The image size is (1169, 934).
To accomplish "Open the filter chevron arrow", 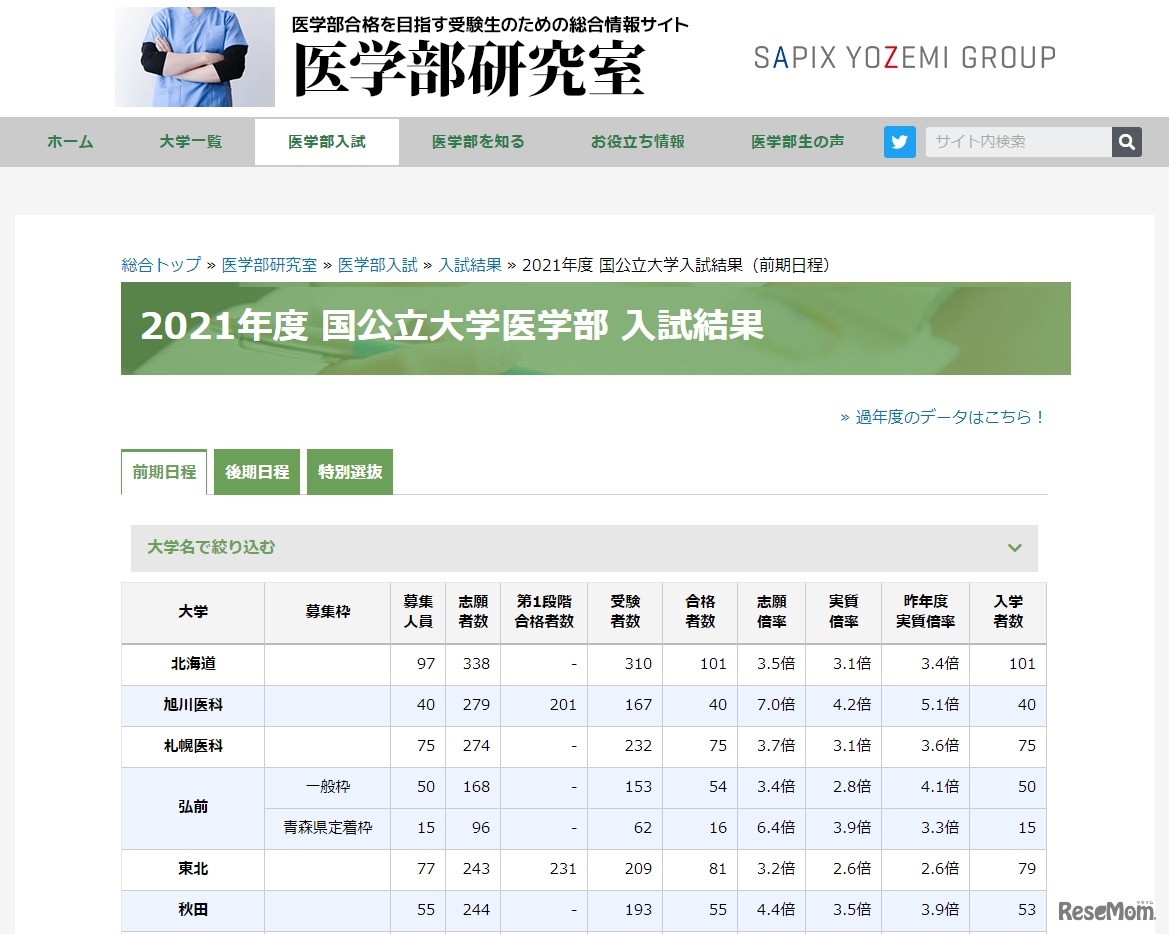I will [1014, 548].
